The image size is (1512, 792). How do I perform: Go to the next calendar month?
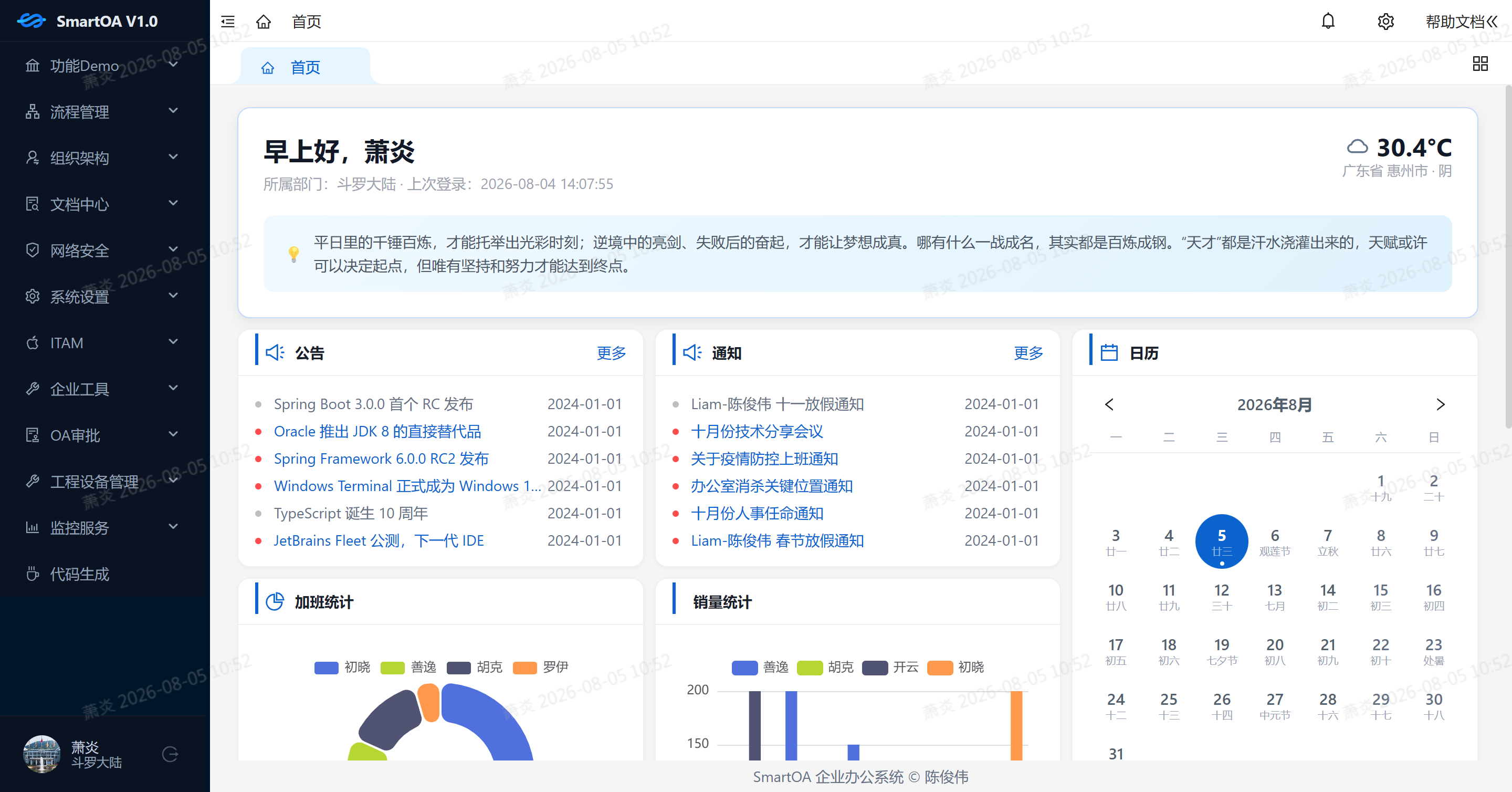[1441, 404]
